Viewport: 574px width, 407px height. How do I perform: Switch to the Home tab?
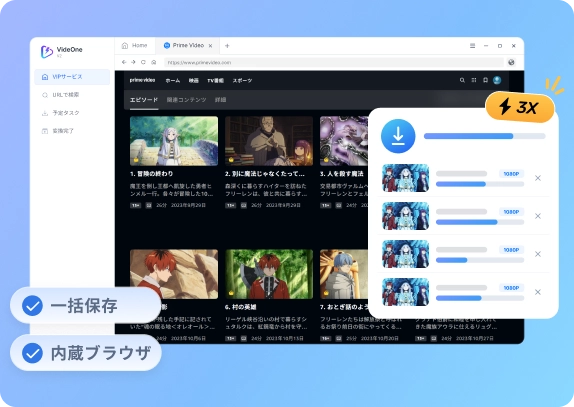point(134,45)
